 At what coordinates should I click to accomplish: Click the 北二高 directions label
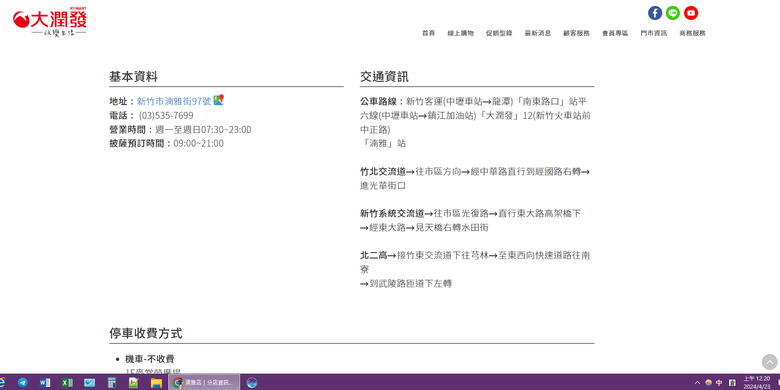(x=374, y=255)
